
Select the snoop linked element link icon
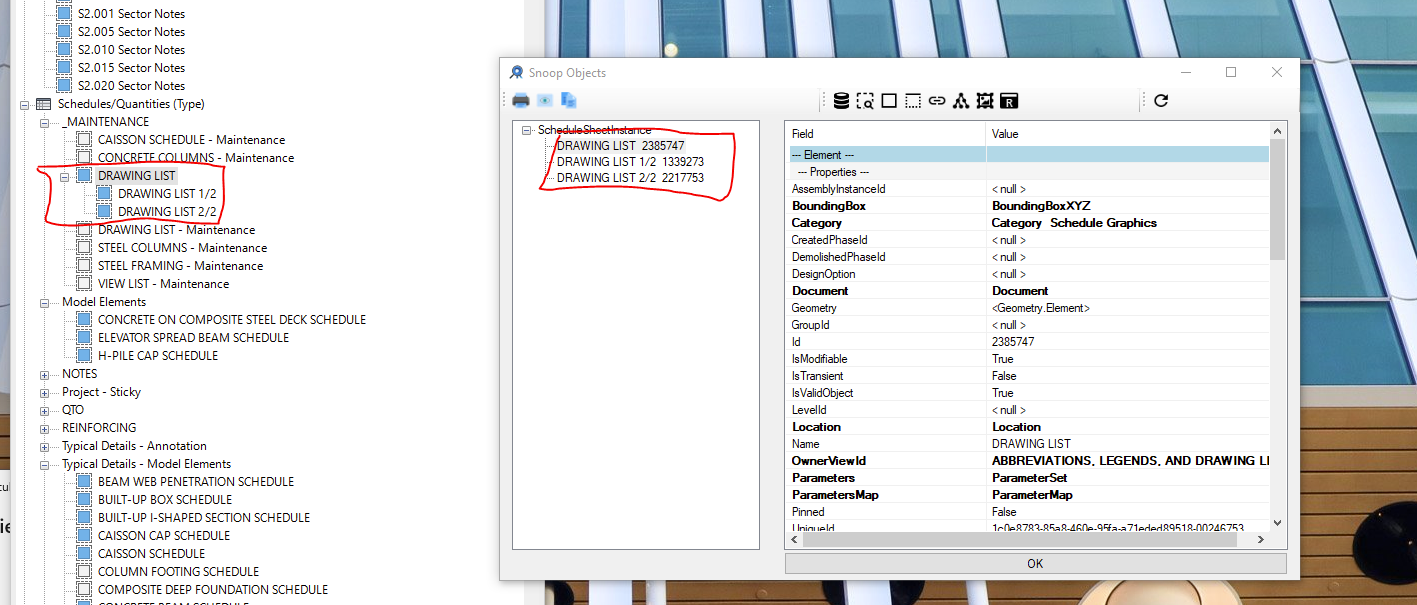pyautogui.click(x=936, y=100)
